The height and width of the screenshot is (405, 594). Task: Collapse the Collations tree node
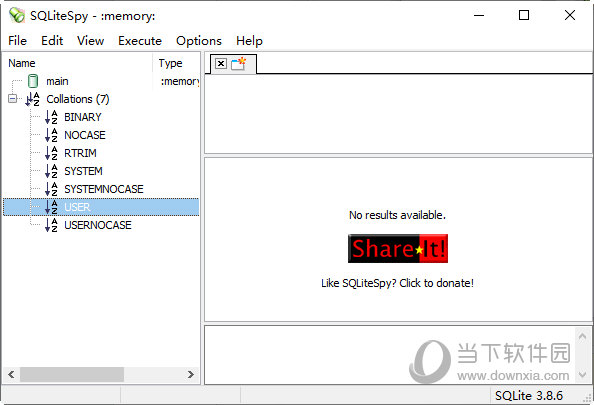pyautogui.click(x=13, y=99)
